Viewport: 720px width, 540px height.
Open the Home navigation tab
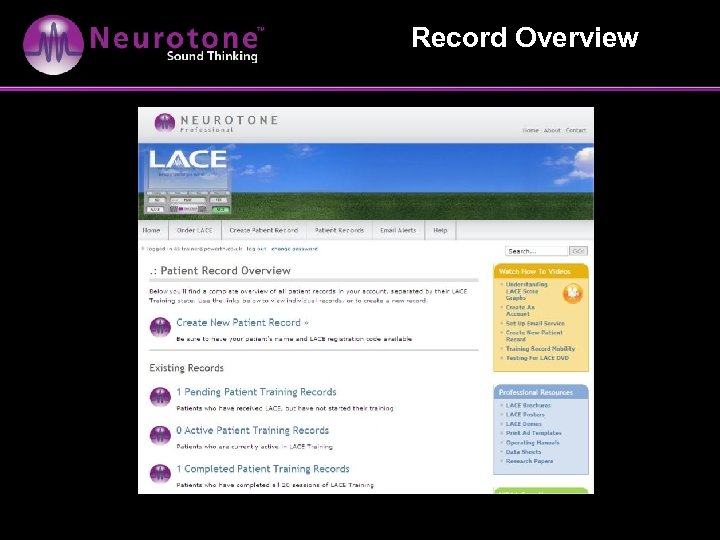(x=152, y=230)
